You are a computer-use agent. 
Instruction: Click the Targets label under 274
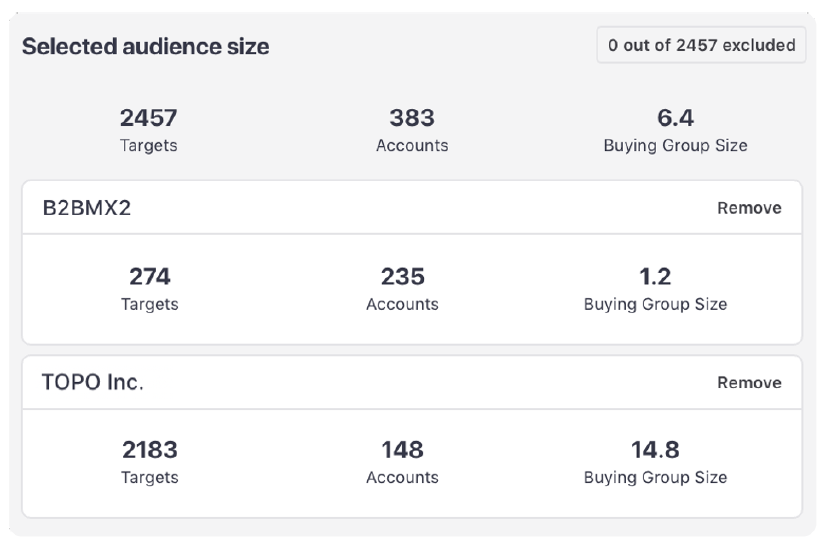point(149,304)
